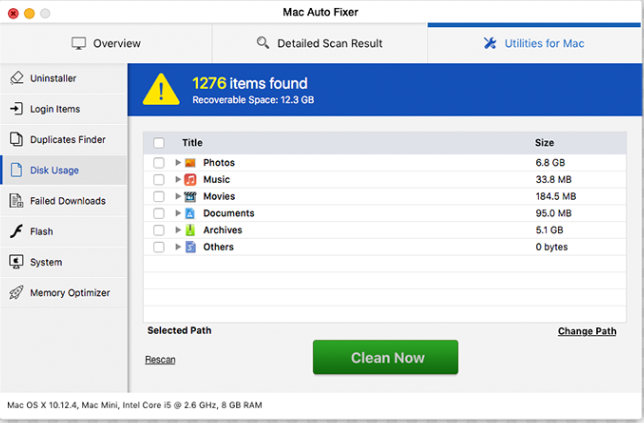
Task: Select the Utilities for Mac tab
Action: [534, 43]
